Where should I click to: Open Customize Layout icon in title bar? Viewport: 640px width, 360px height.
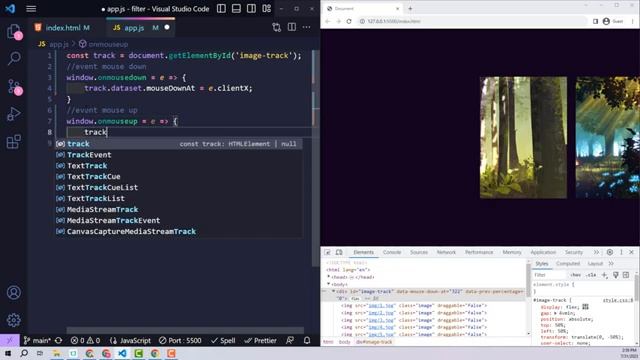[x=267, y=9]
